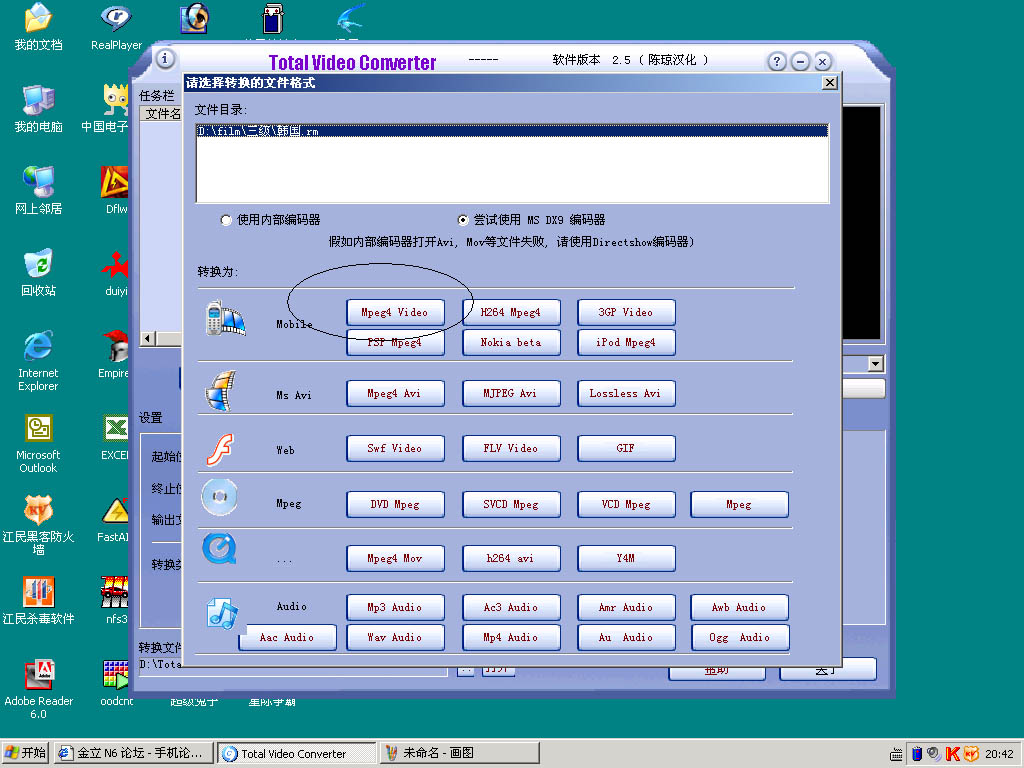The width and height of the screenshot is (1024, 768).
Task: Choose the Y4M format
Action: tap(626, 558)
